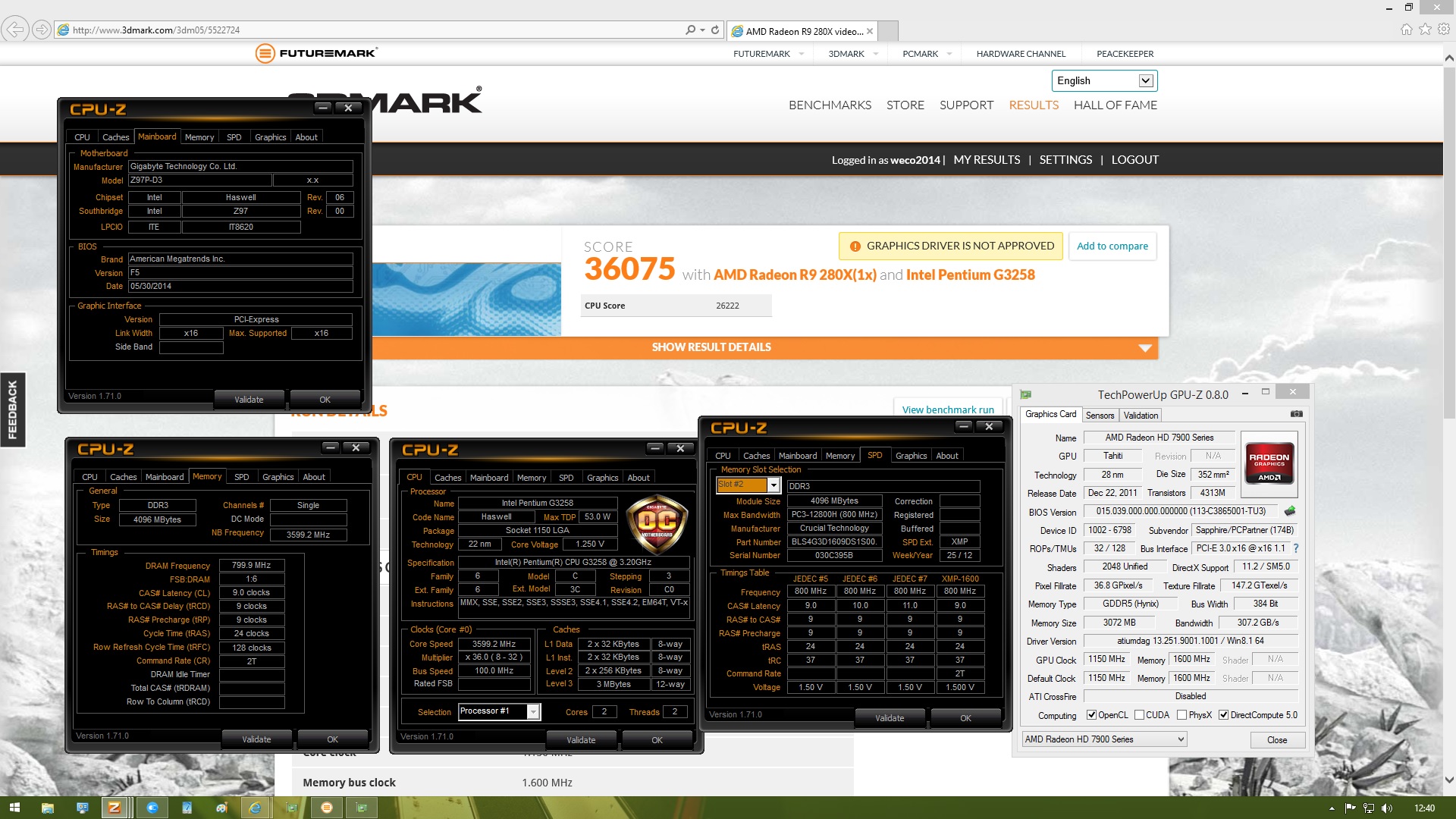Open Graphics tab in the CPU CPU-Z window
1456x819 pixels.
pyautogui.click(x=602, y=478)
